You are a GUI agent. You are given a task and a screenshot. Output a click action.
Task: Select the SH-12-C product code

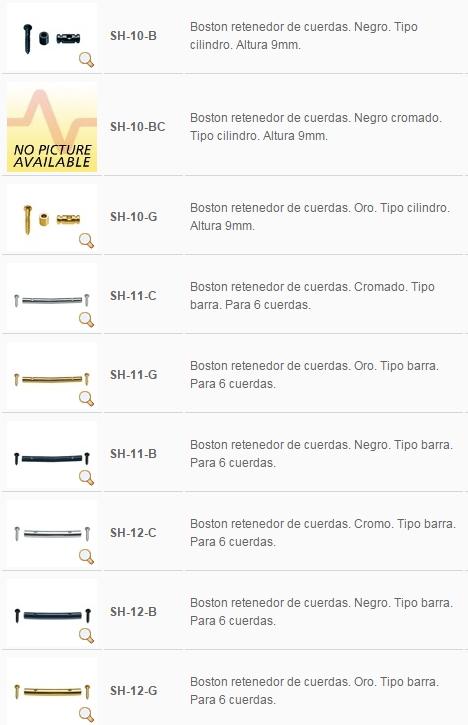(133, 533)
